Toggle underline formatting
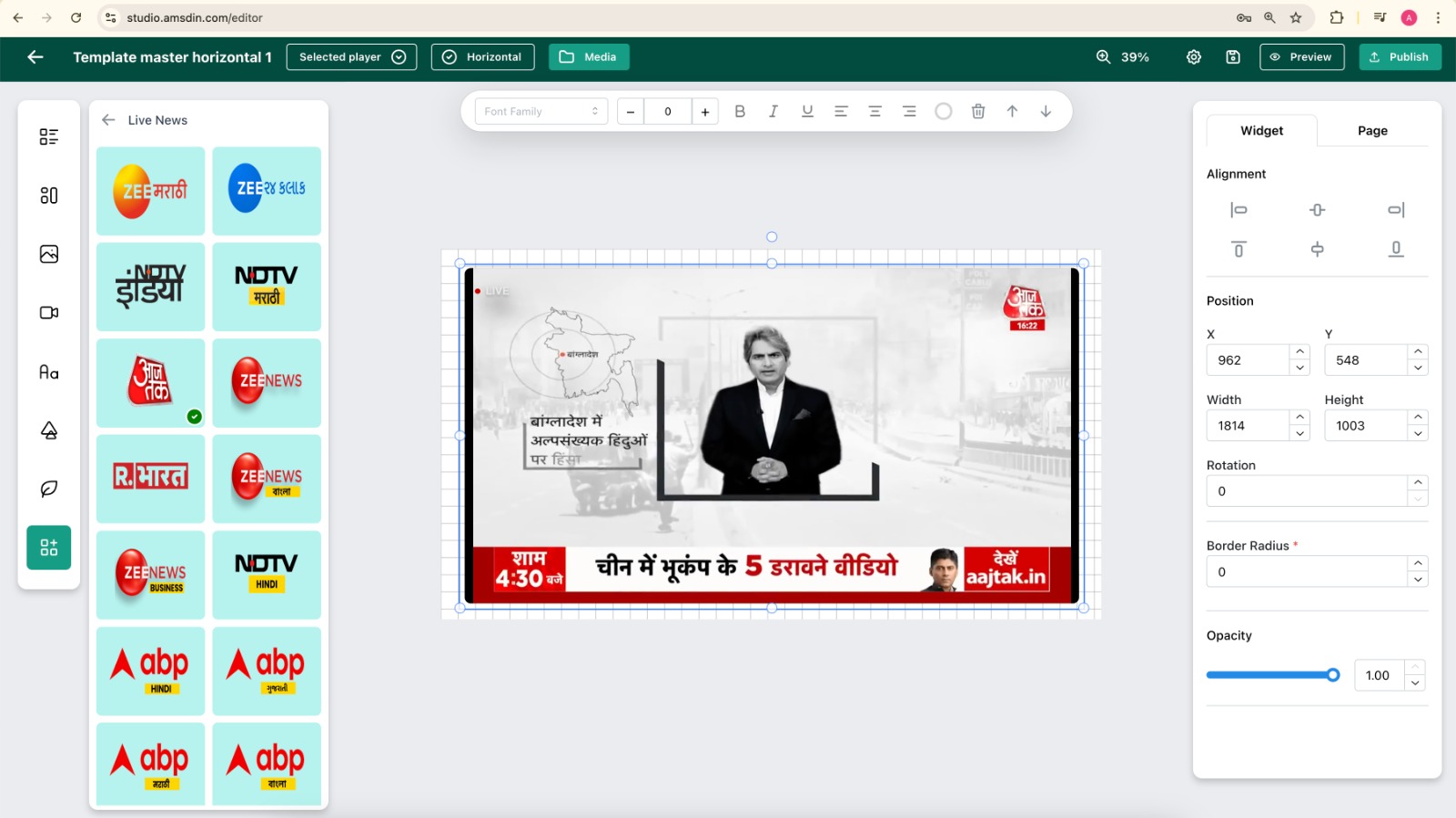This screenshot has height=818, width=1456. pyautogui.click(x=807, y=111)
